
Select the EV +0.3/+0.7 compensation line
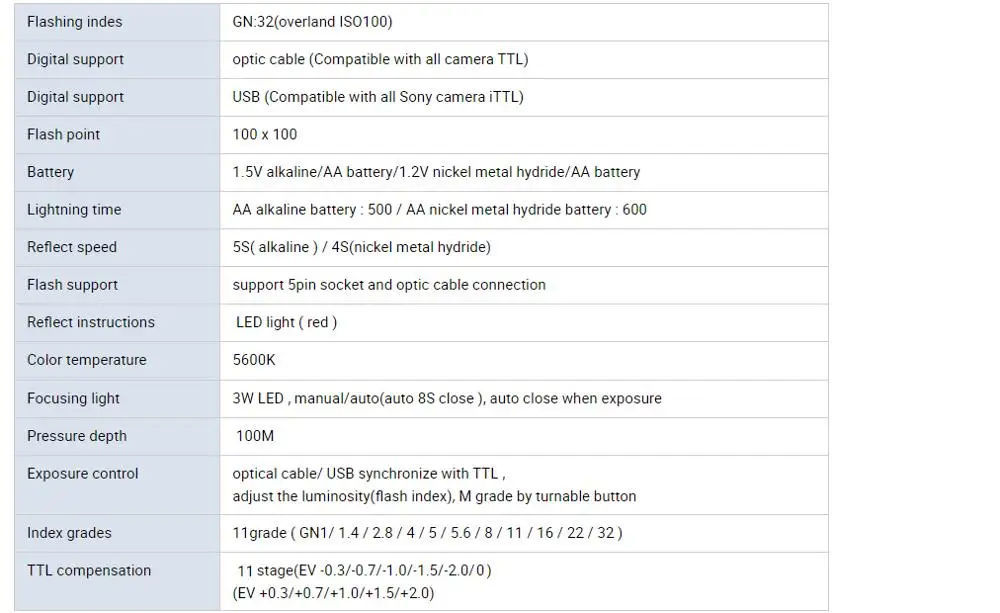tap(334, 593)
